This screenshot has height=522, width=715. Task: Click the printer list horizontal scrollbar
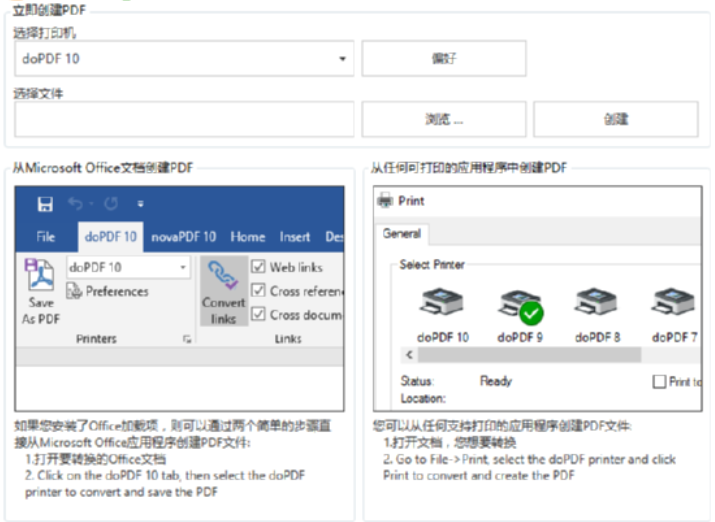(x=529, y=355)
